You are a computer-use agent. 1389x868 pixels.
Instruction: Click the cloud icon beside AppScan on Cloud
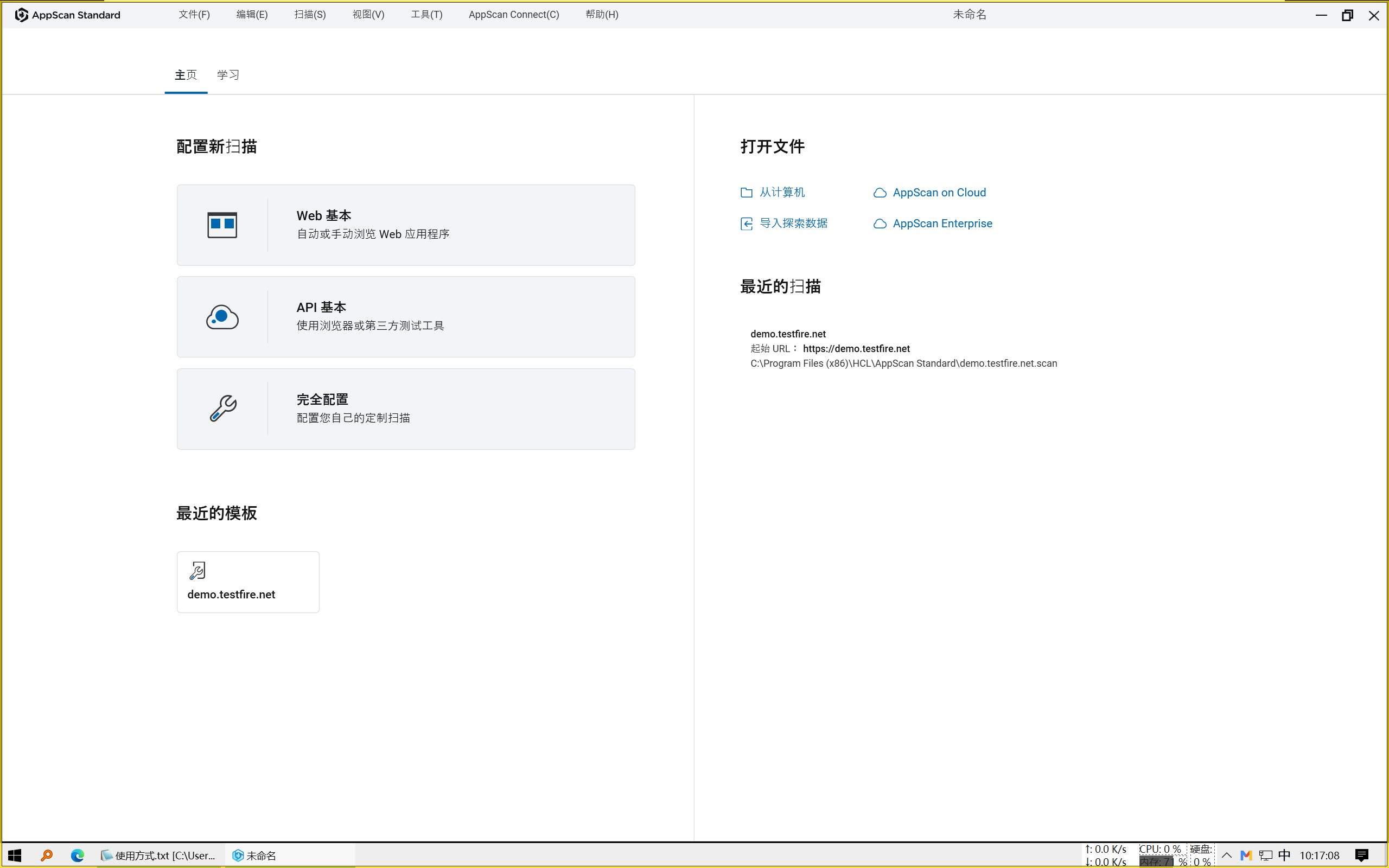point(880,193)
